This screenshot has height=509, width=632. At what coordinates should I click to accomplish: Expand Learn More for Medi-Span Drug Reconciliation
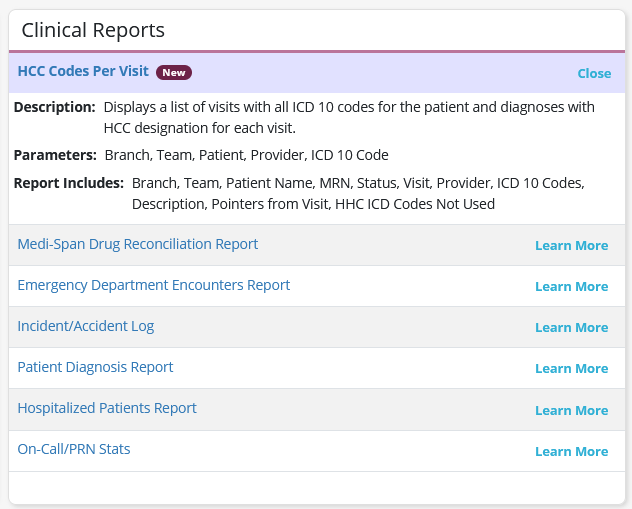pyautogui.click(x=571, y=246)
